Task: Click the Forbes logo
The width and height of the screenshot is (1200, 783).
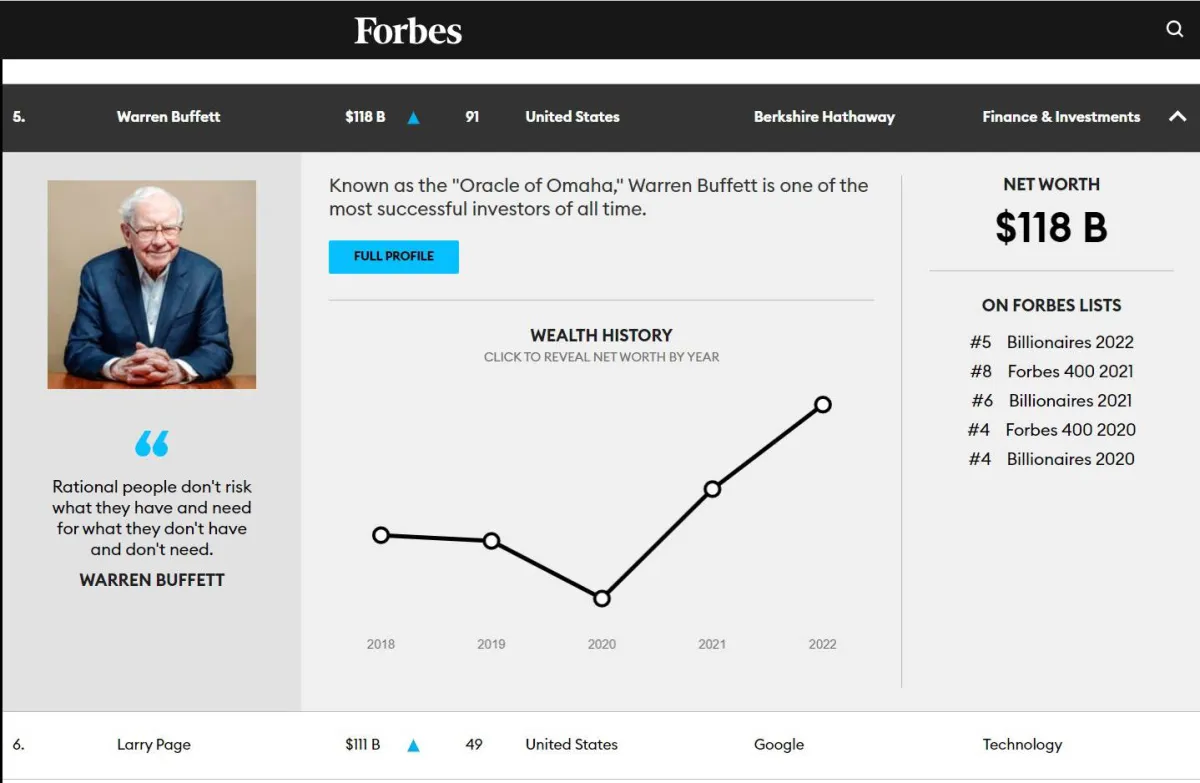Action: [408, 31]
